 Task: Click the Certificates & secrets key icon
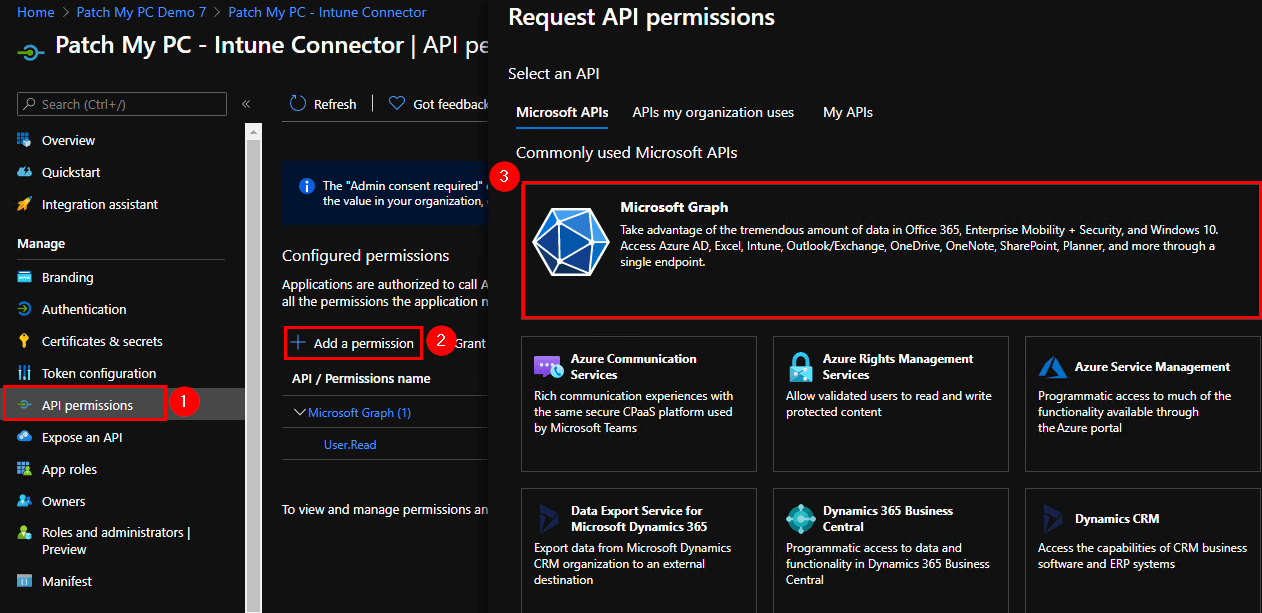(x=25, y=341)
